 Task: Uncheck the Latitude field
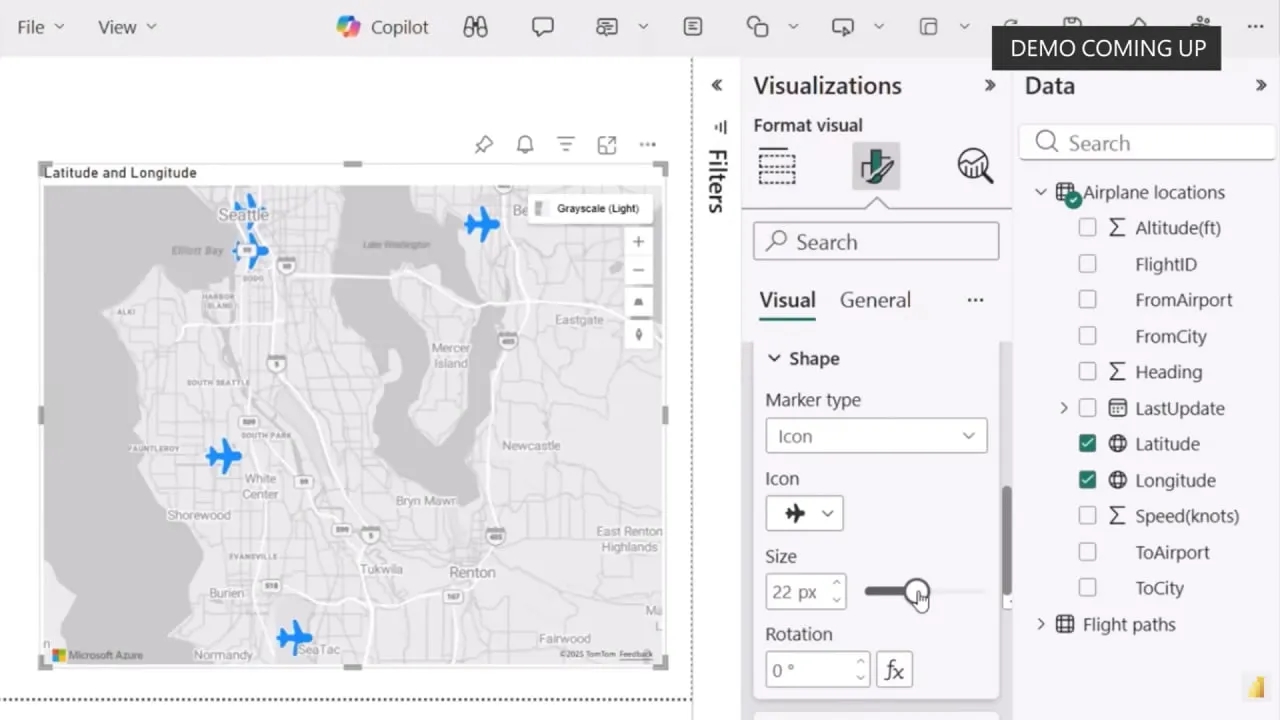click(1087, 444)
